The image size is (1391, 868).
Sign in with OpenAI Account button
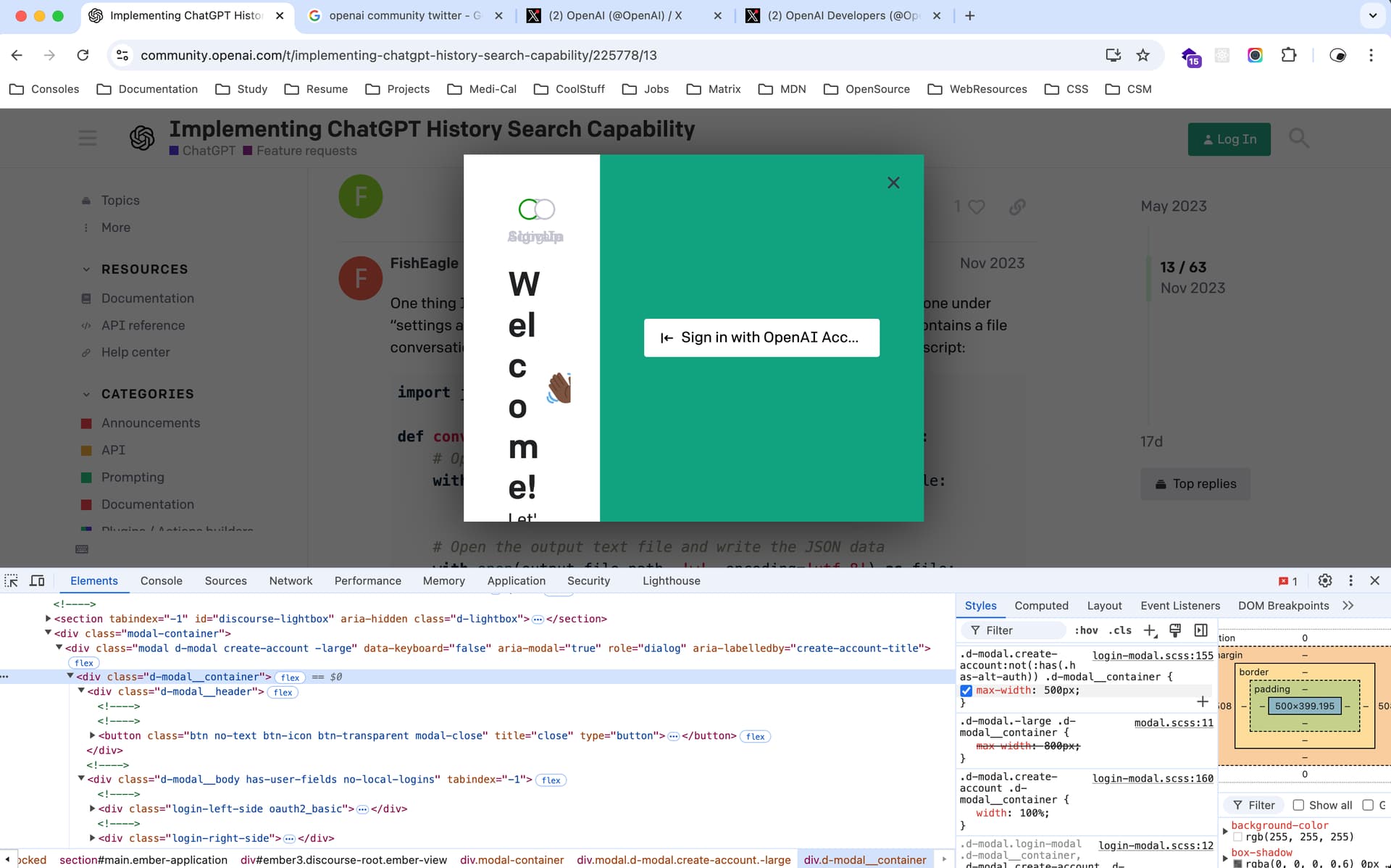[x=761, y=338]
